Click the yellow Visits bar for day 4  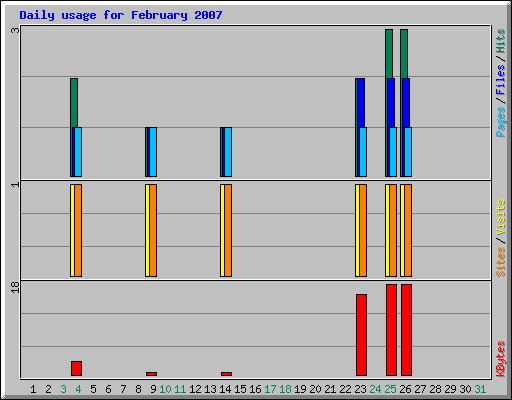tap(72, 230)
